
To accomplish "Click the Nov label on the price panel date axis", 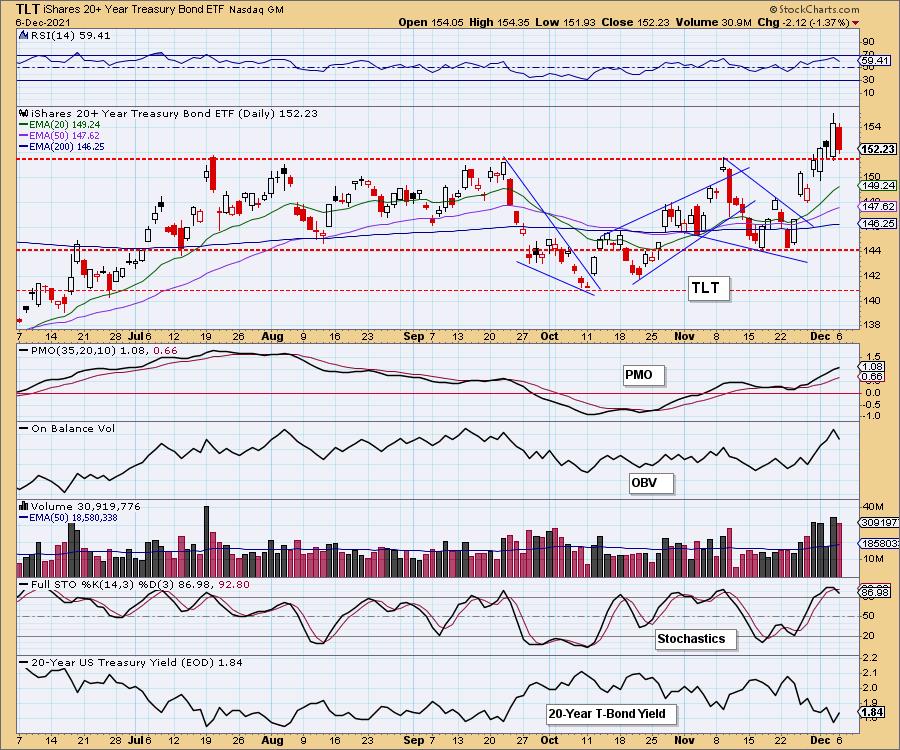I will coord(684,336).
